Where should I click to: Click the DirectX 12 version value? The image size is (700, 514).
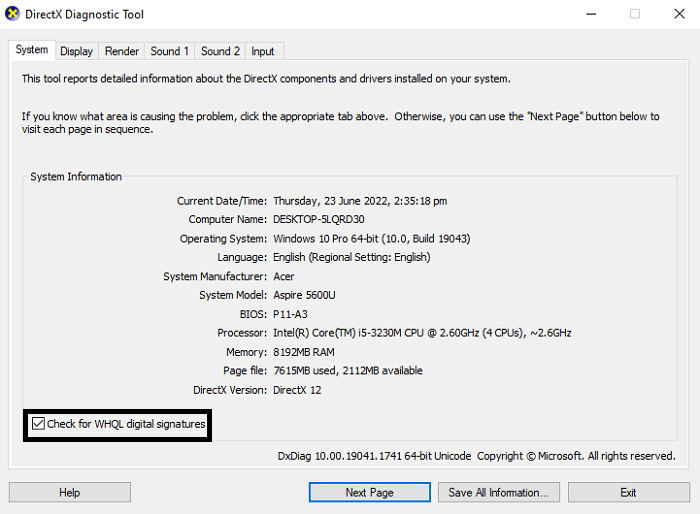[297, 390]
